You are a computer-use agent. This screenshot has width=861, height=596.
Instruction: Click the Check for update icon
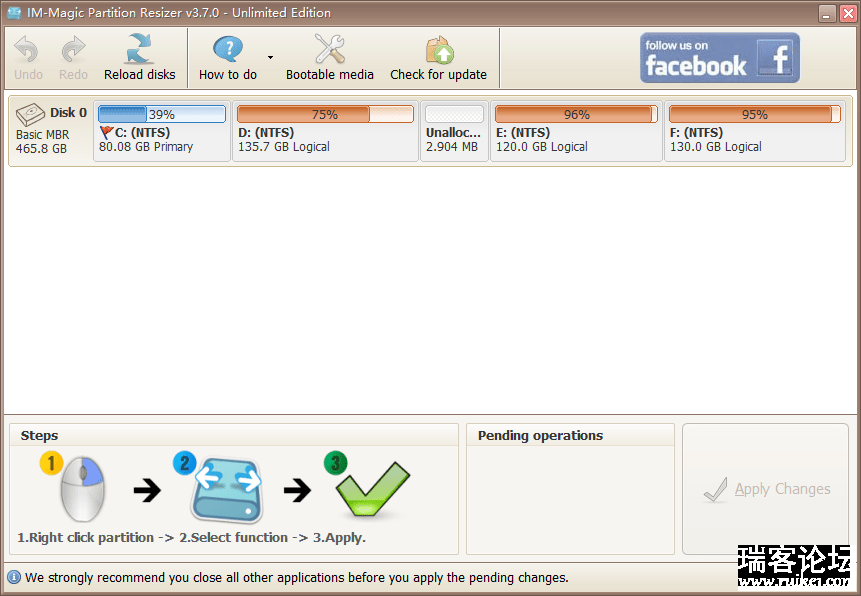pos(440,50)
